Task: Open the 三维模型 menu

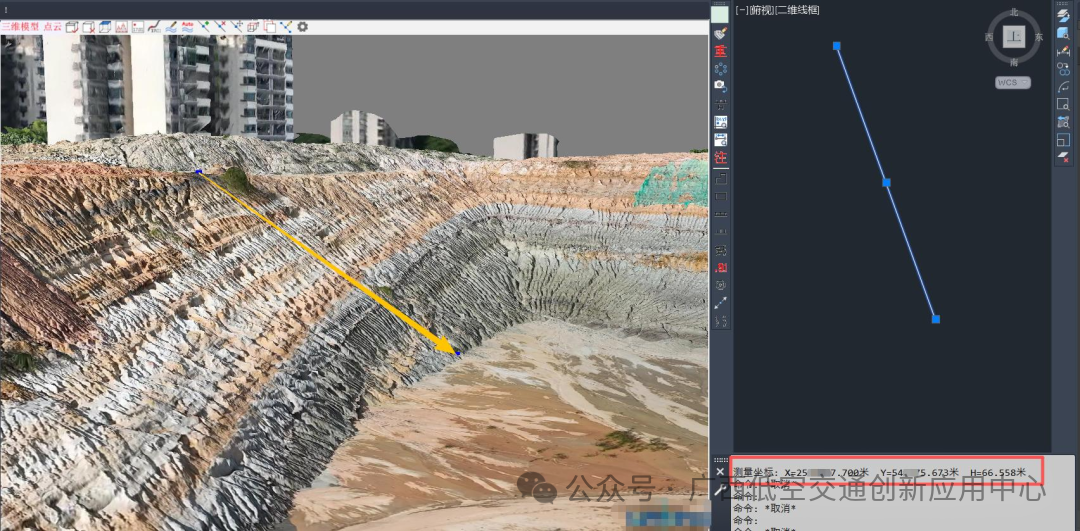Action: coord(20,27)
